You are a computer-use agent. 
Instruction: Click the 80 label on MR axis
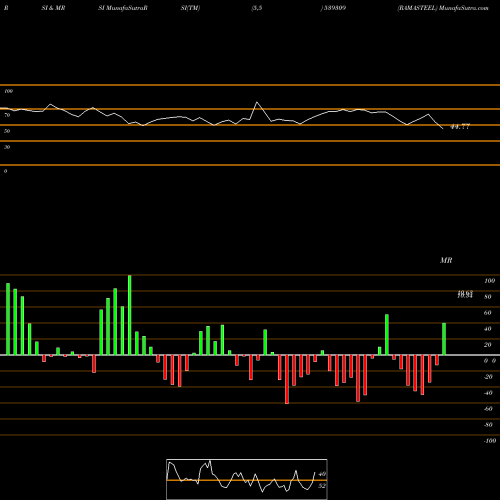tap(488, 297)
